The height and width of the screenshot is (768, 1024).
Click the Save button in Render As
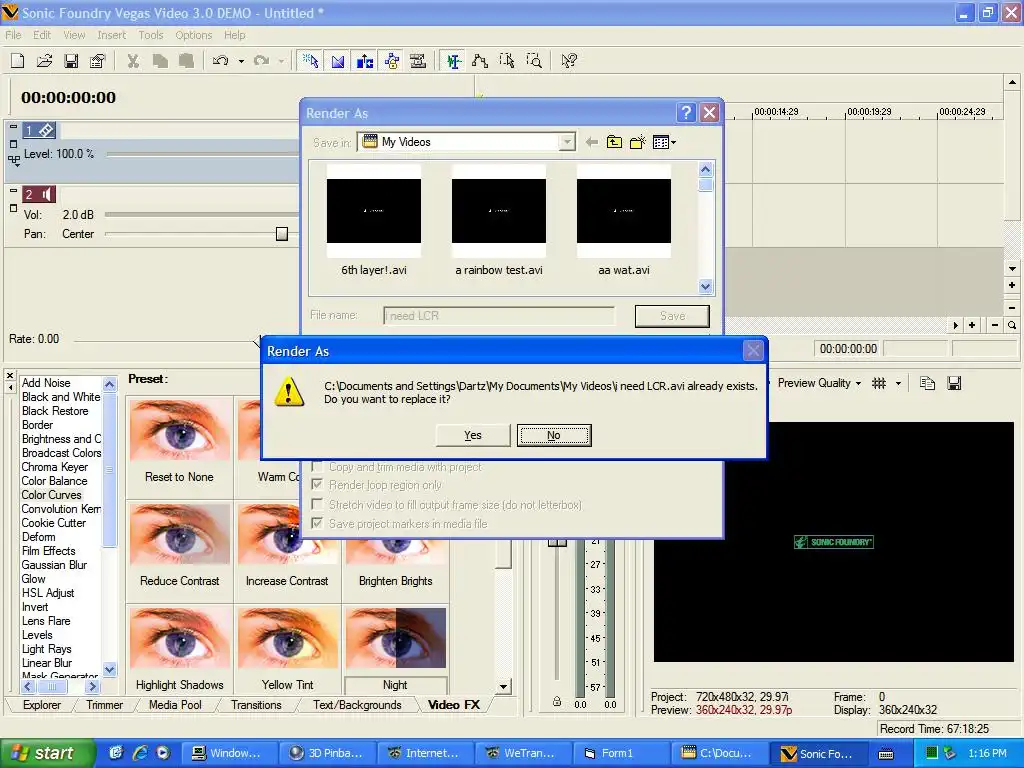(672, 316)
